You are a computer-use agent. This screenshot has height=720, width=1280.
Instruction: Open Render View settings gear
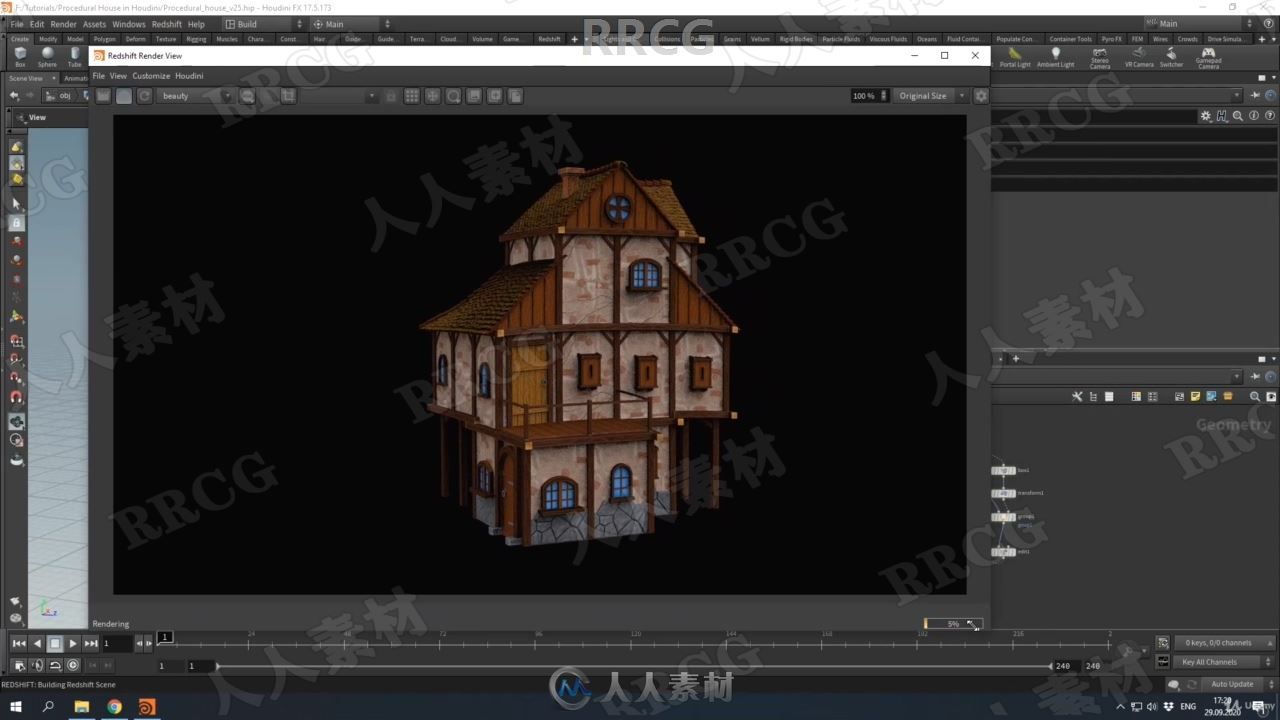(981, 96)
